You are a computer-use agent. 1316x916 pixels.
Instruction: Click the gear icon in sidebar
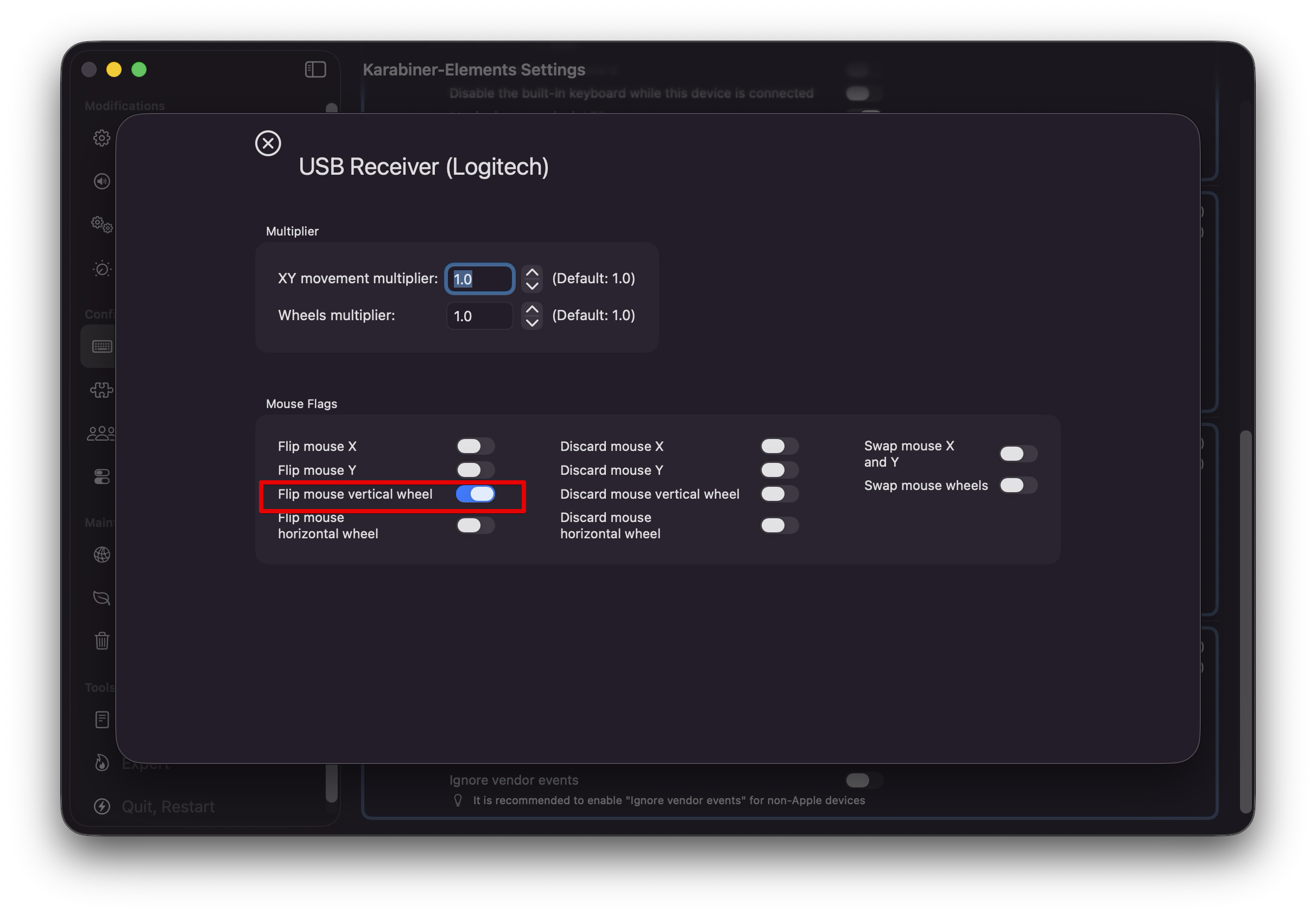102,138
